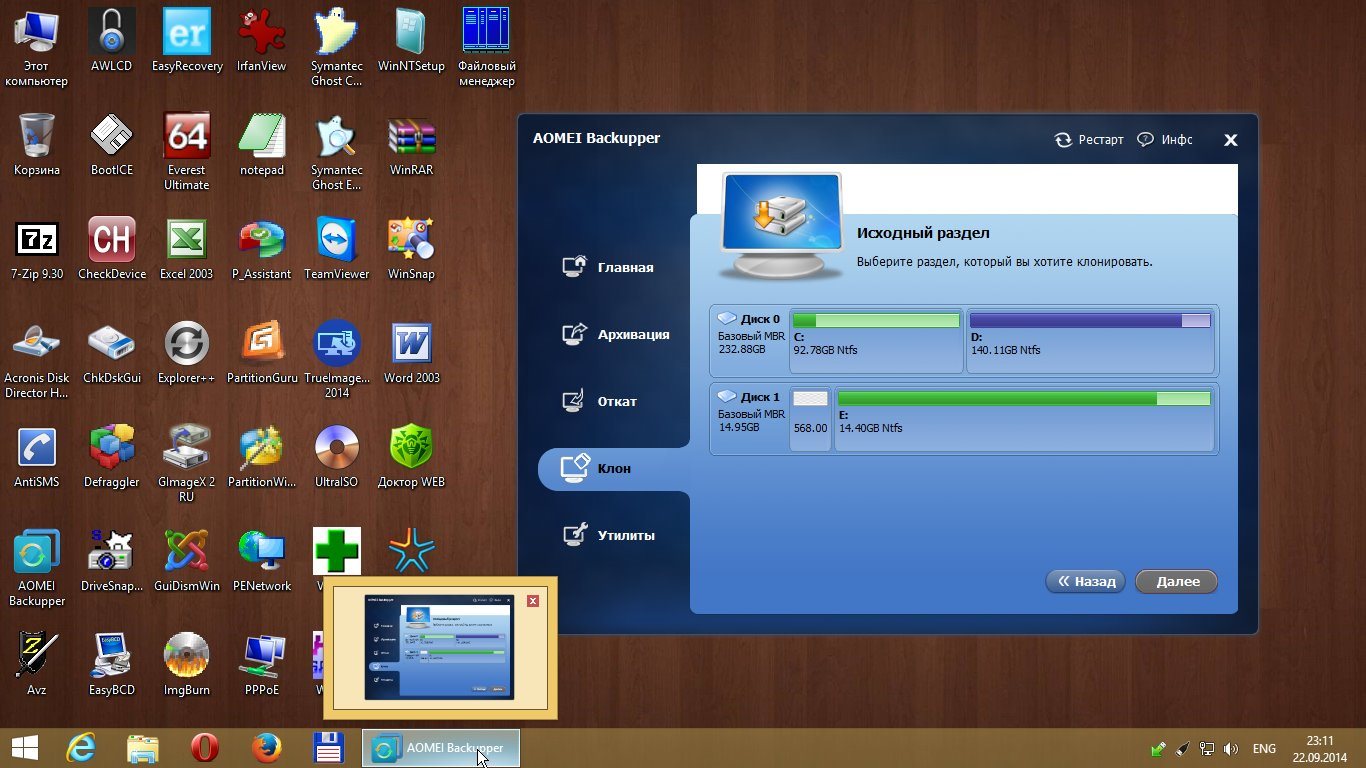The image size is (1366, 768).
Task: Launch CheckDevice from the desktop
Action: 111,249
